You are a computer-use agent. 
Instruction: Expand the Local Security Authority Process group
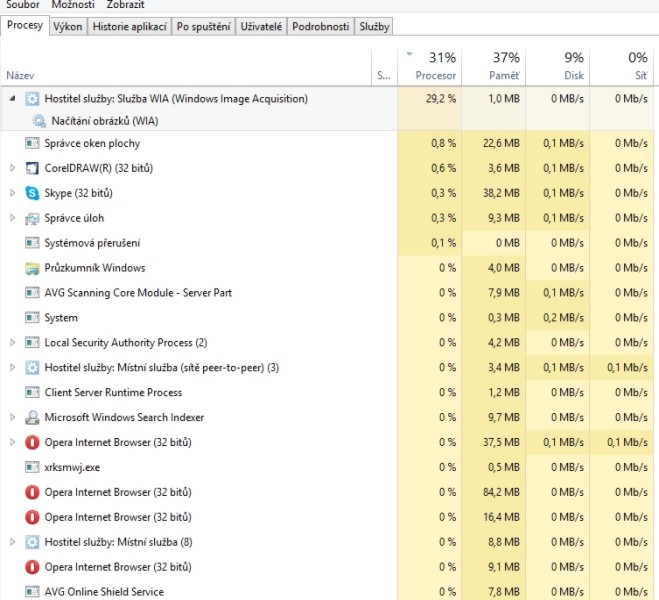point(12,343)
